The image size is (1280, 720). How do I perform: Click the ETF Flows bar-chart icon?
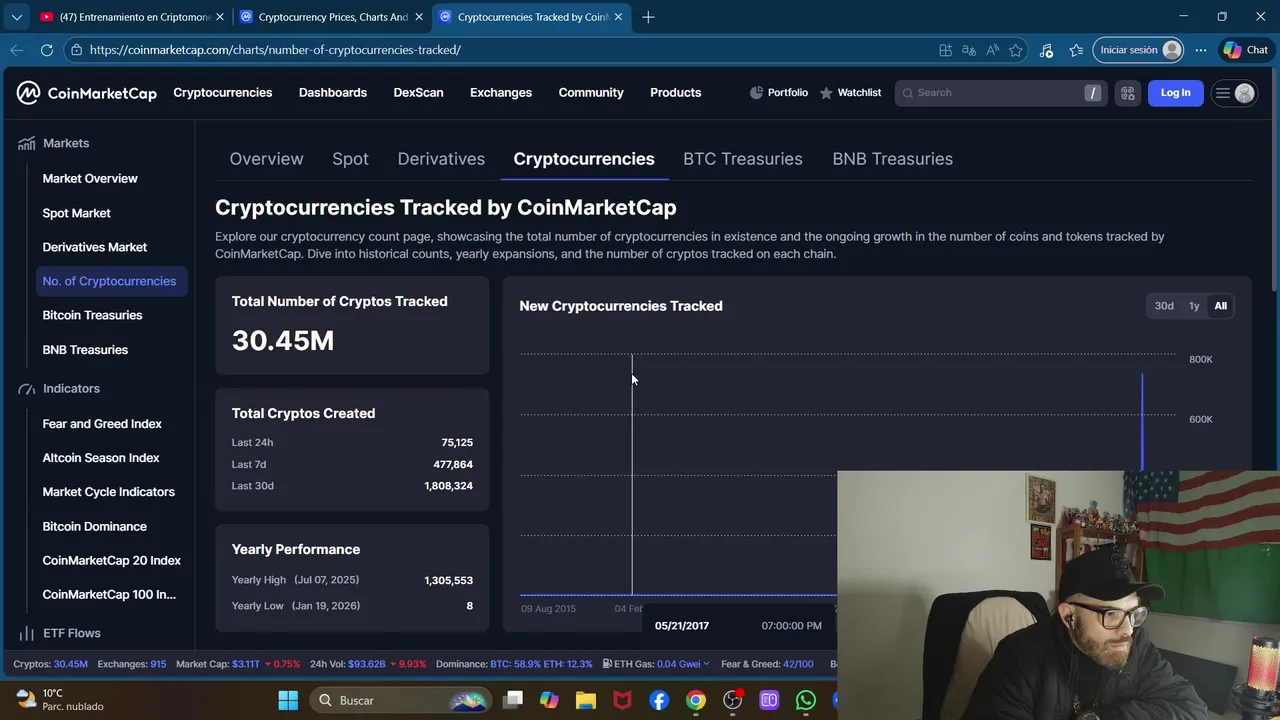tap(27, 633)
